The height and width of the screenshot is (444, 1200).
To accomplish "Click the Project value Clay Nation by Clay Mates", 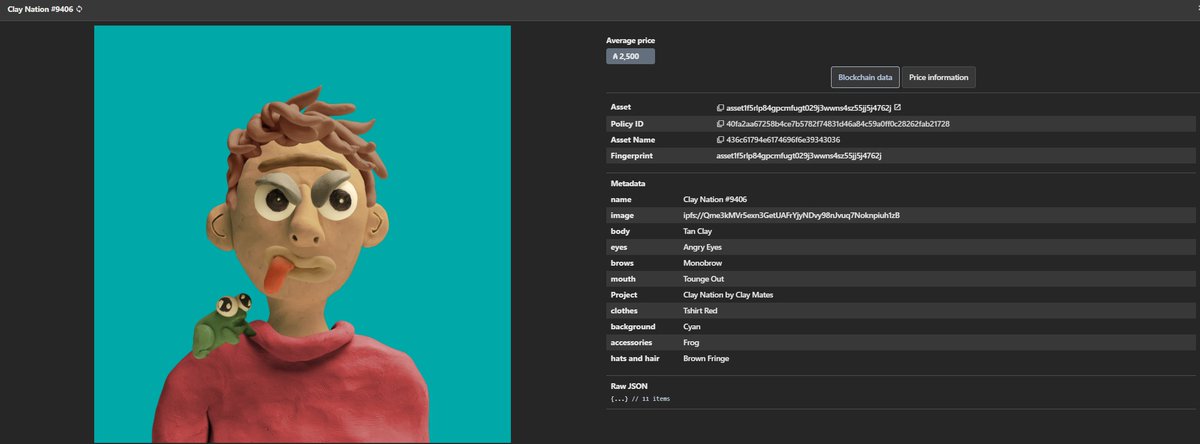I will coord(728,295).
